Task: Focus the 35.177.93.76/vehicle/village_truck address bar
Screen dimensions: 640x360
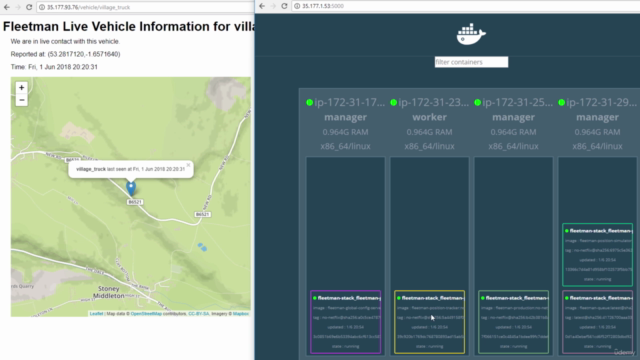Action: tap(145, 7)
